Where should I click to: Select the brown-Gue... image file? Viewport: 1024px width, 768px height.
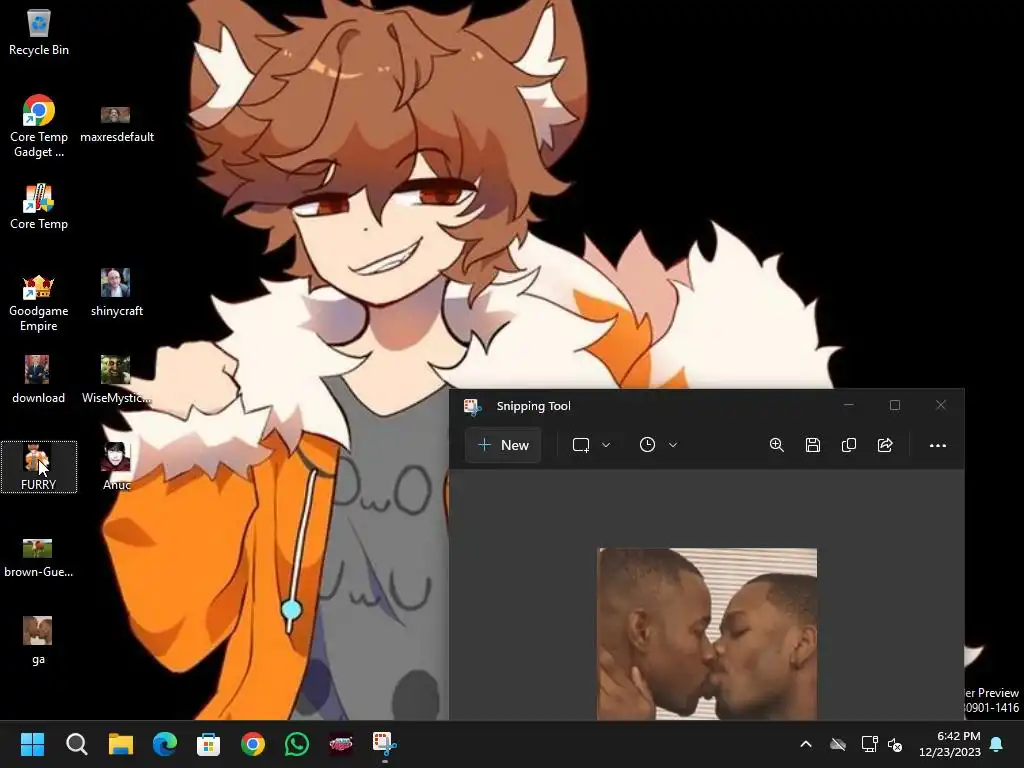pyautogui.click(x=38, y=558)
